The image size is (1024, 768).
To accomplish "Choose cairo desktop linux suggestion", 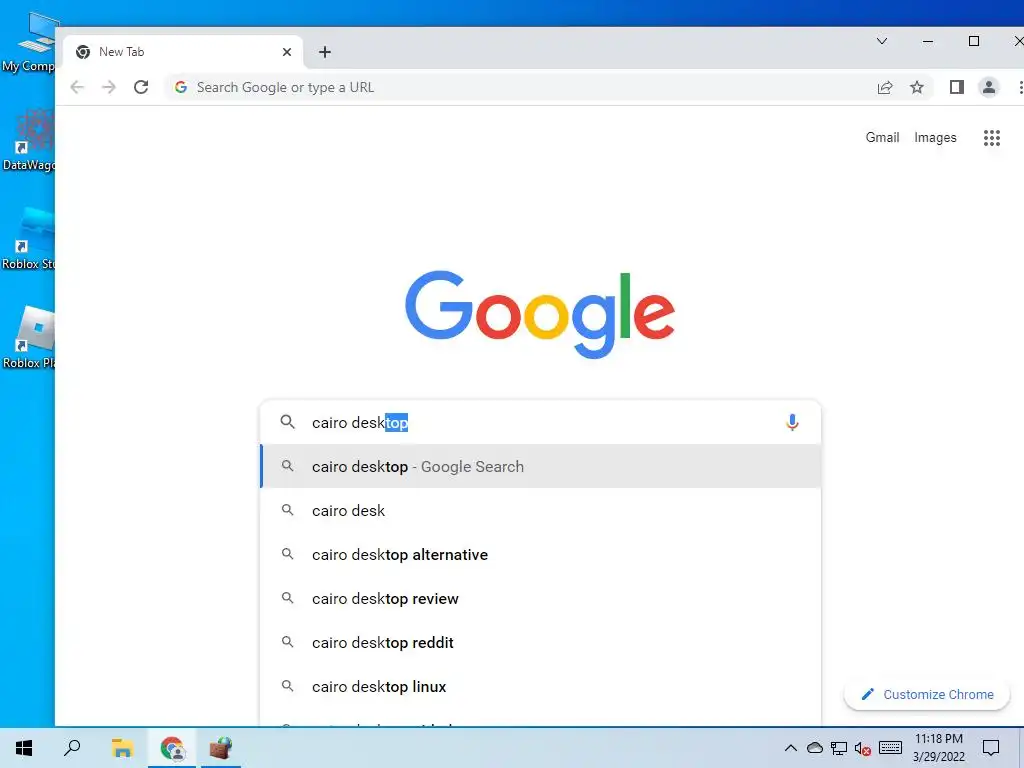I will pos(541,686).
